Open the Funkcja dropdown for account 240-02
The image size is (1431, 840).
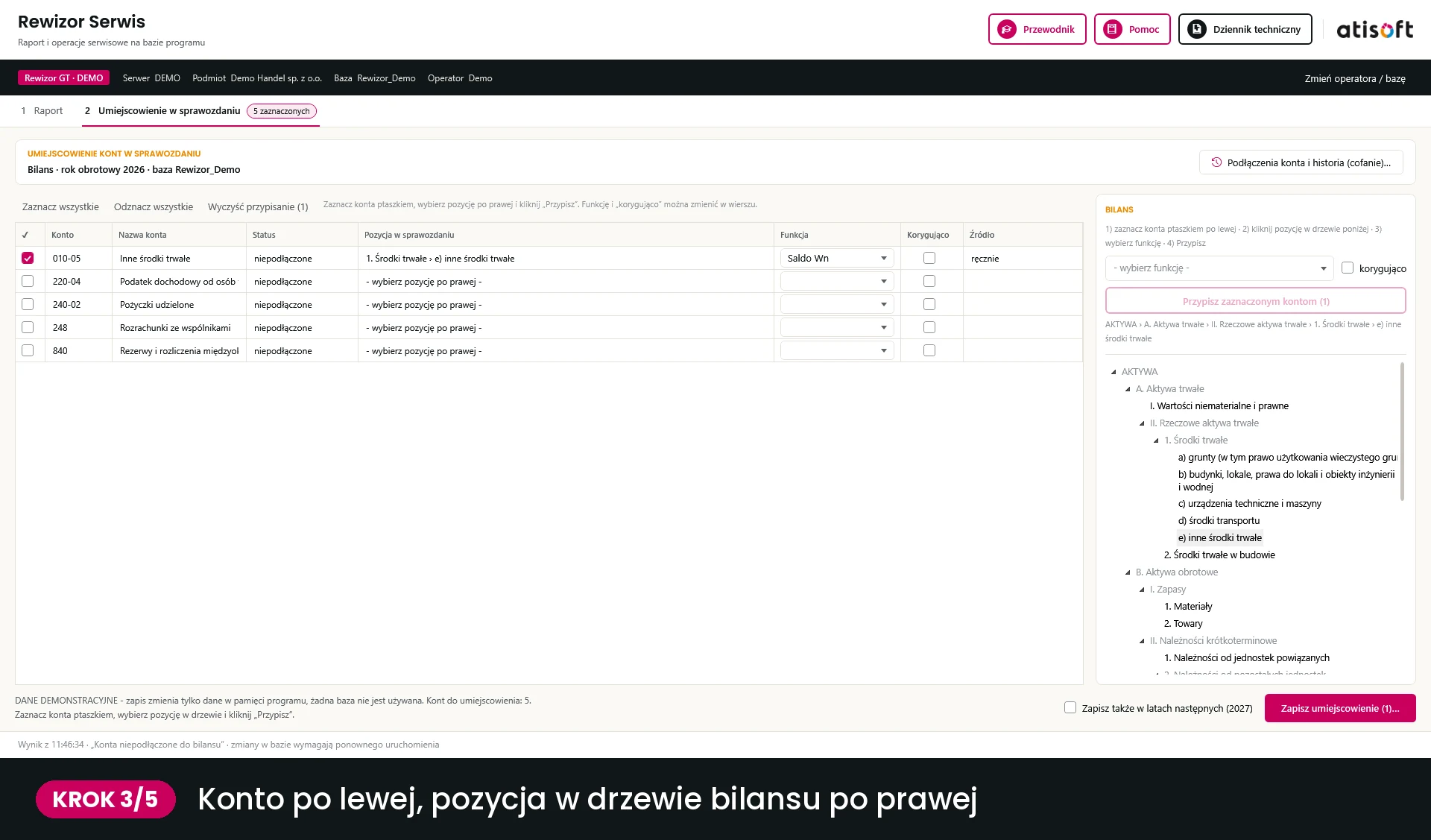[837, 304]
